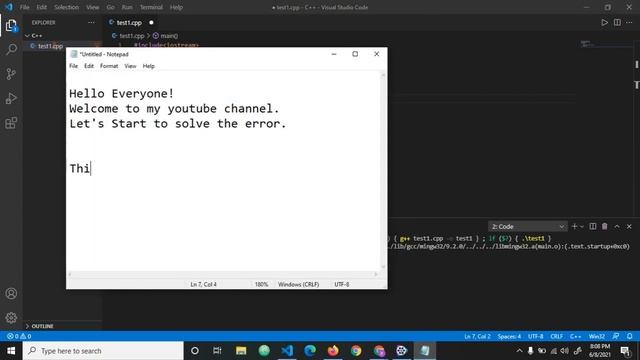
Task: Open VS Code Go menu
Action: 110,7
